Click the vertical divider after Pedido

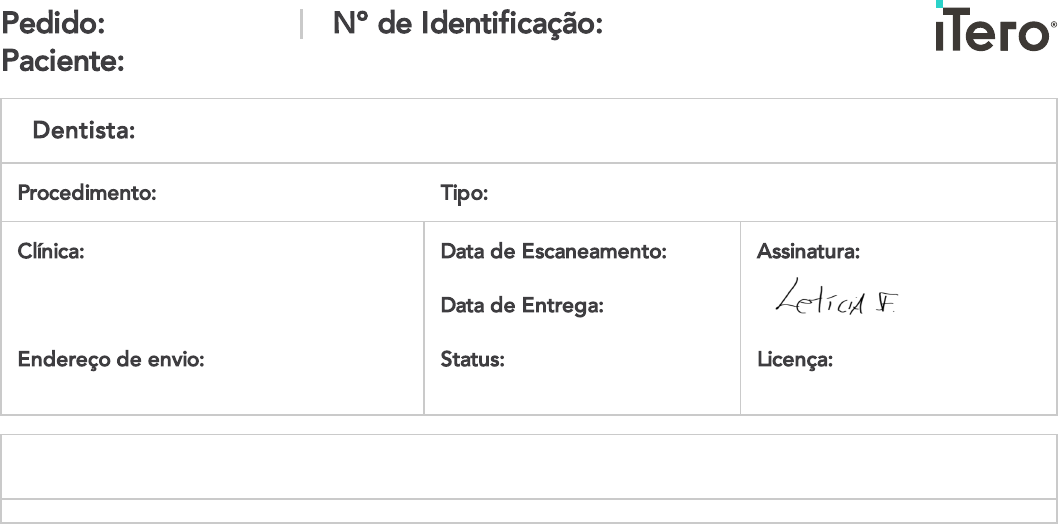pos(301,23)
